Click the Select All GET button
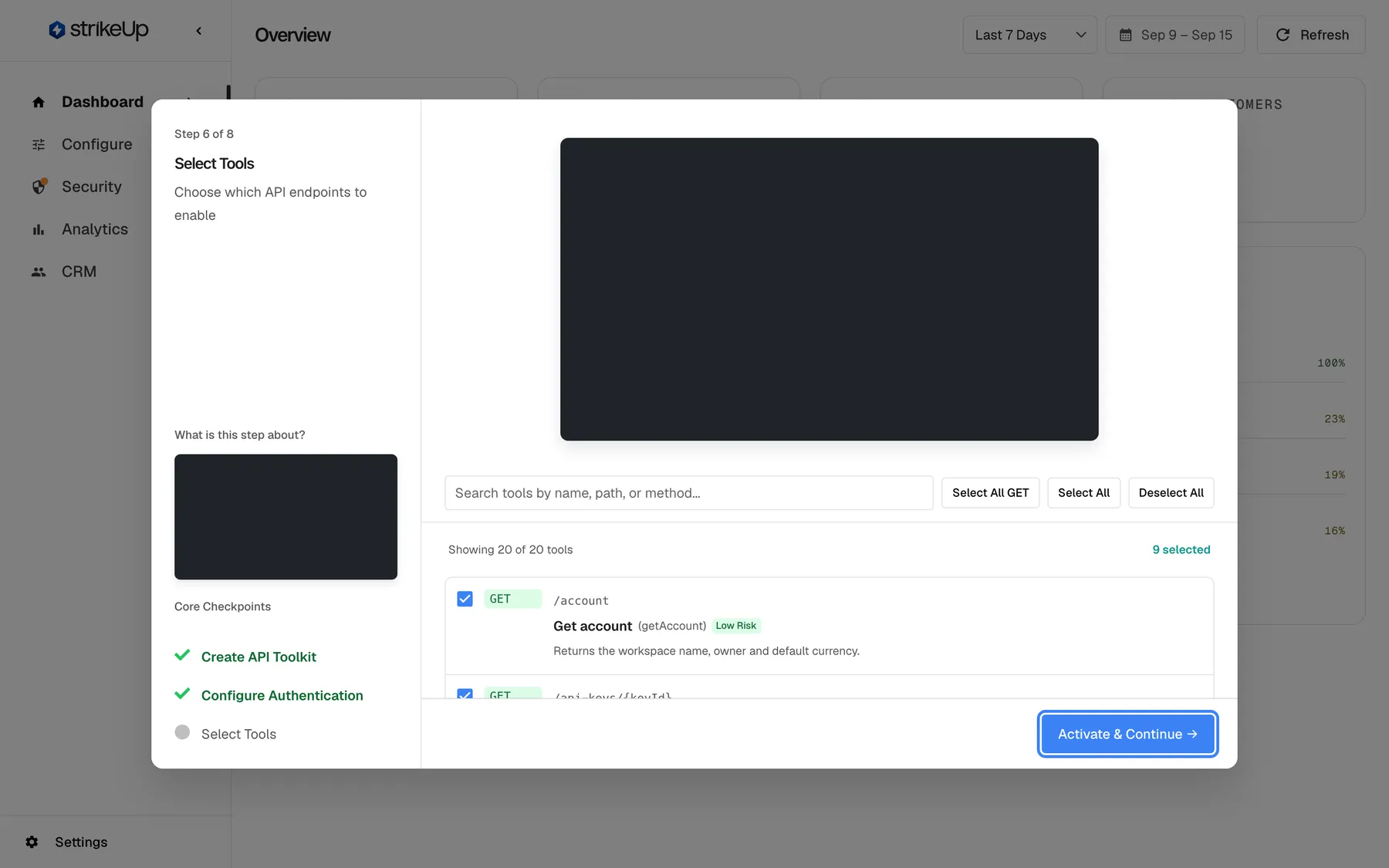Screen dimensions: 1389x868 click(990, 493)
